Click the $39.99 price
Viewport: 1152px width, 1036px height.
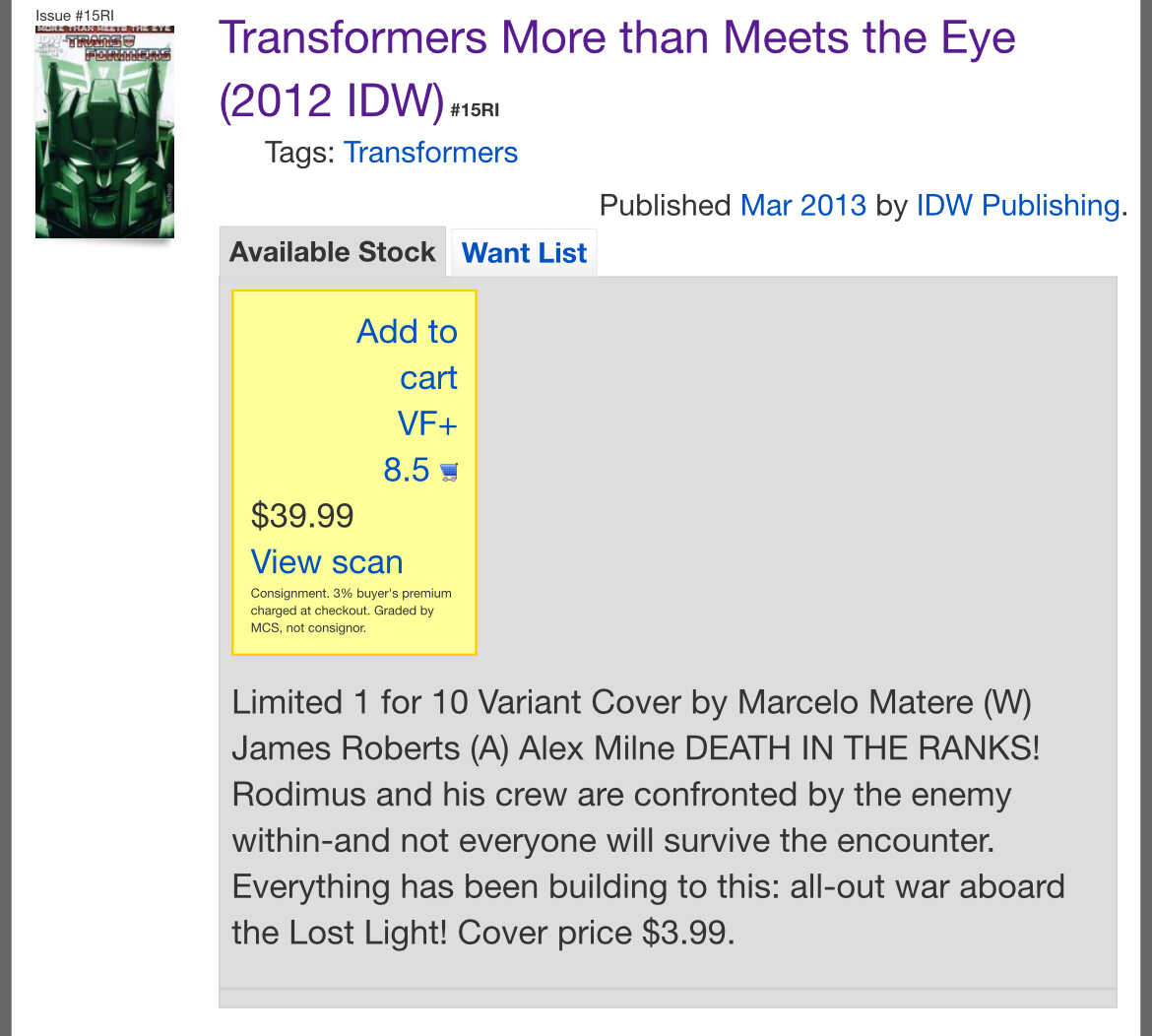(302, 515)
